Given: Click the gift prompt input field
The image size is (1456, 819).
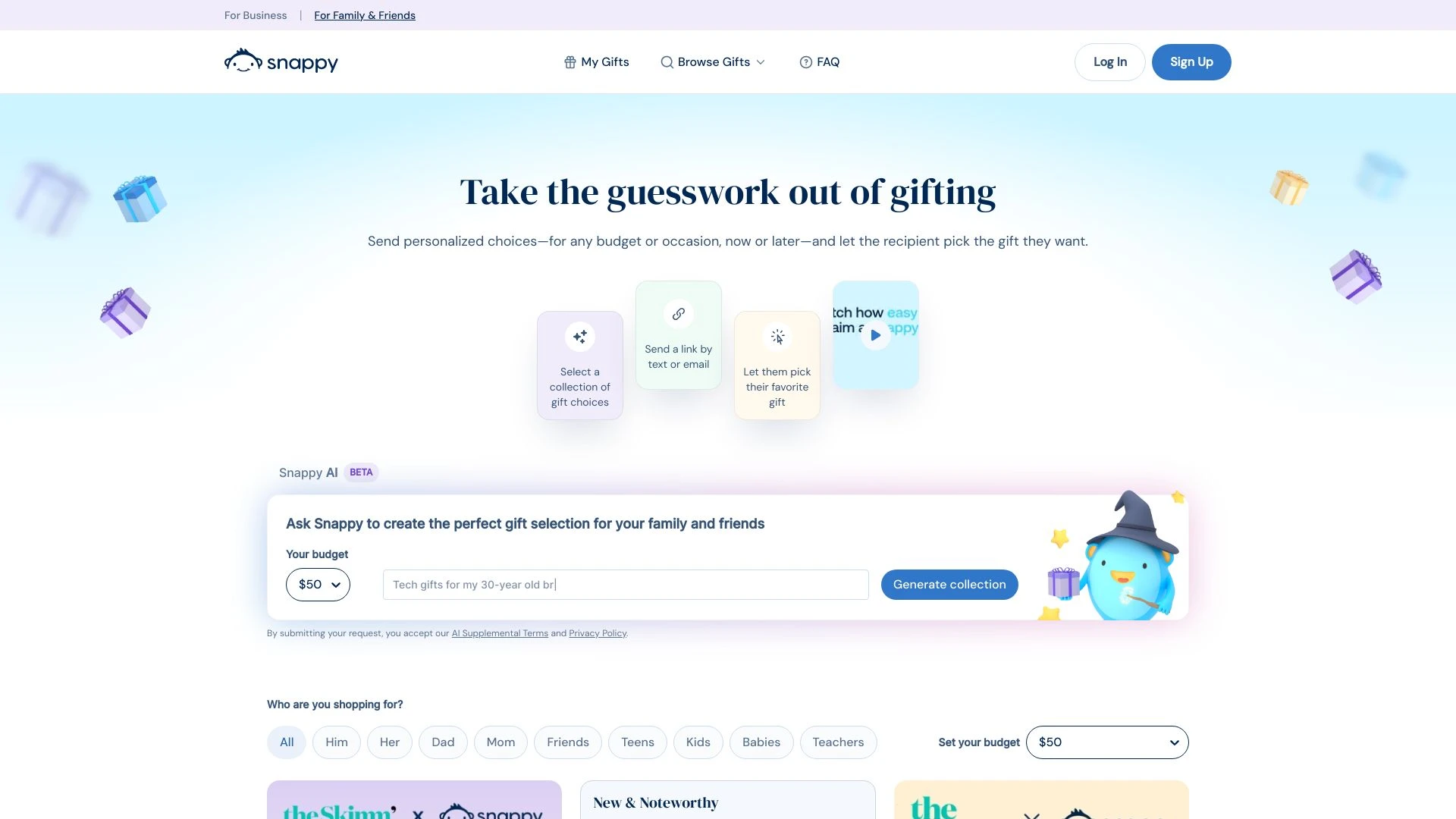Looking at the screenshot, I should point(625,584).
